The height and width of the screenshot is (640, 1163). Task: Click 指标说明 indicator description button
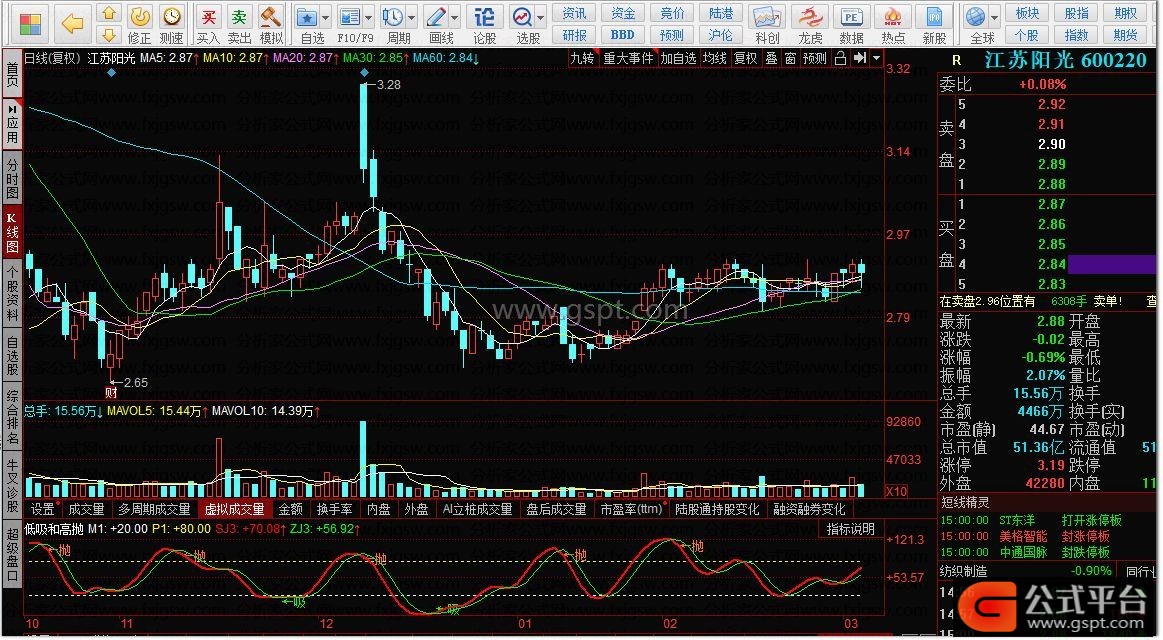pyautogui.click(x=851, y=530)
